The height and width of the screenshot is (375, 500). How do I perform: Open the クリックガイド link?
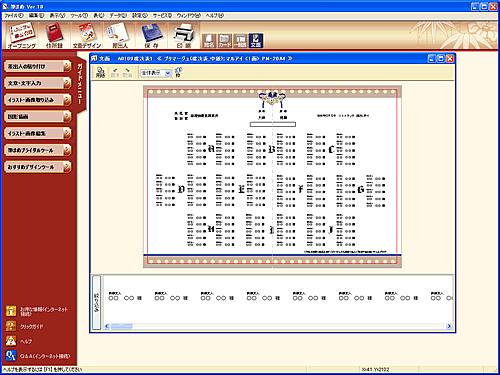point(32,327)
